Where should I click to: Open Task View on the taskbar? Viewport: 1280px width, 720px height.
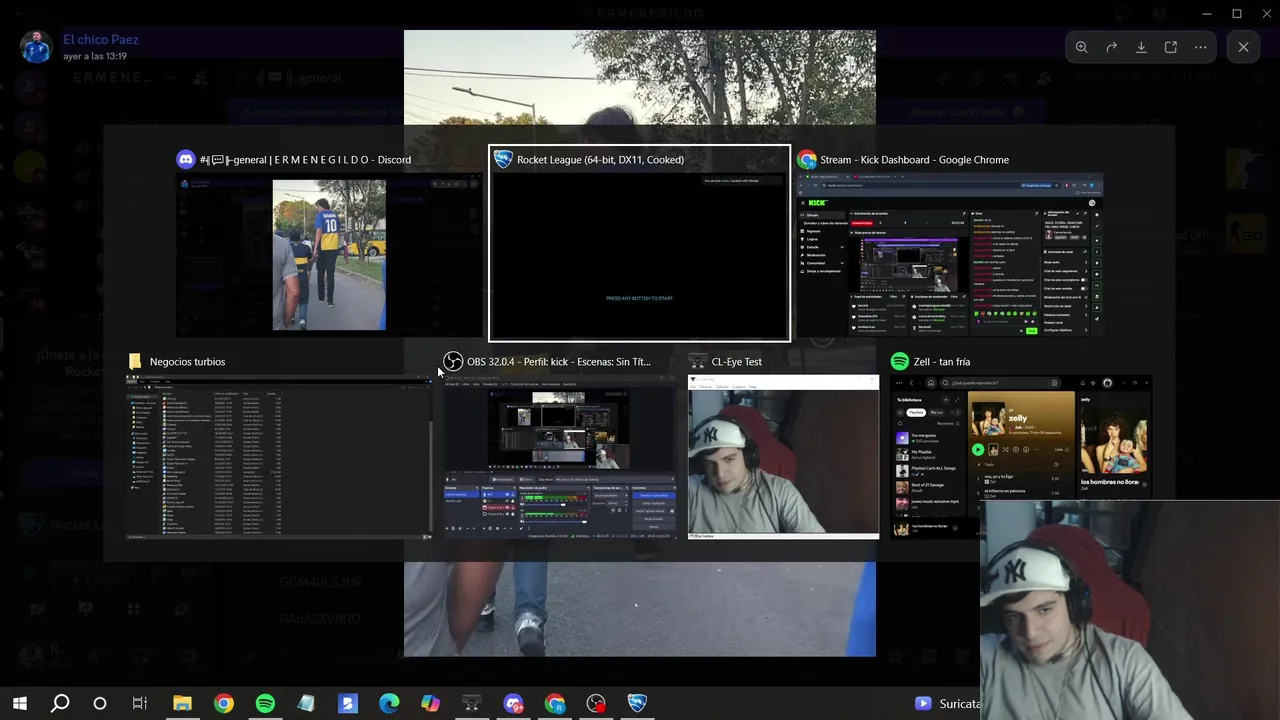click(140, 704)
